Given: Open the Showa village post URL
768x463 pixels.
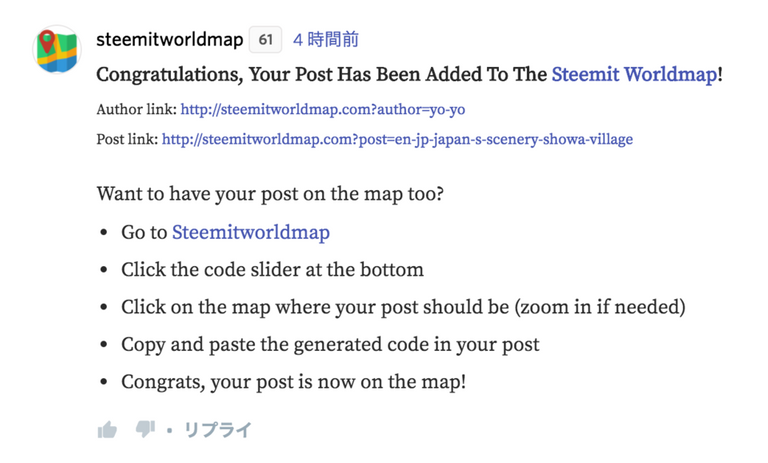Looking at the screenshot, I should (397, 139).
